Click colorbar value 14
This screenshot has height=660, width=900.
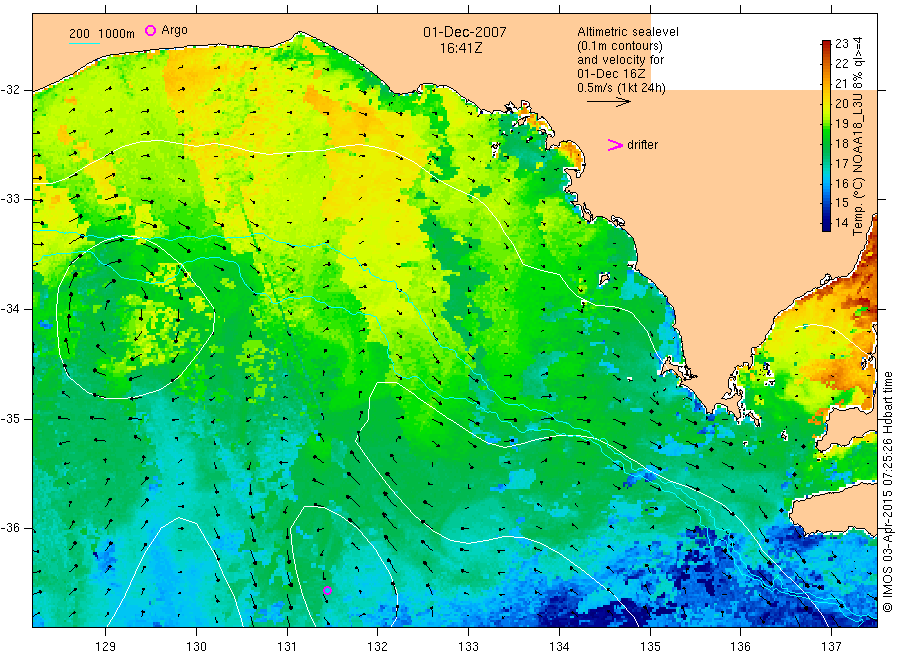841,223
